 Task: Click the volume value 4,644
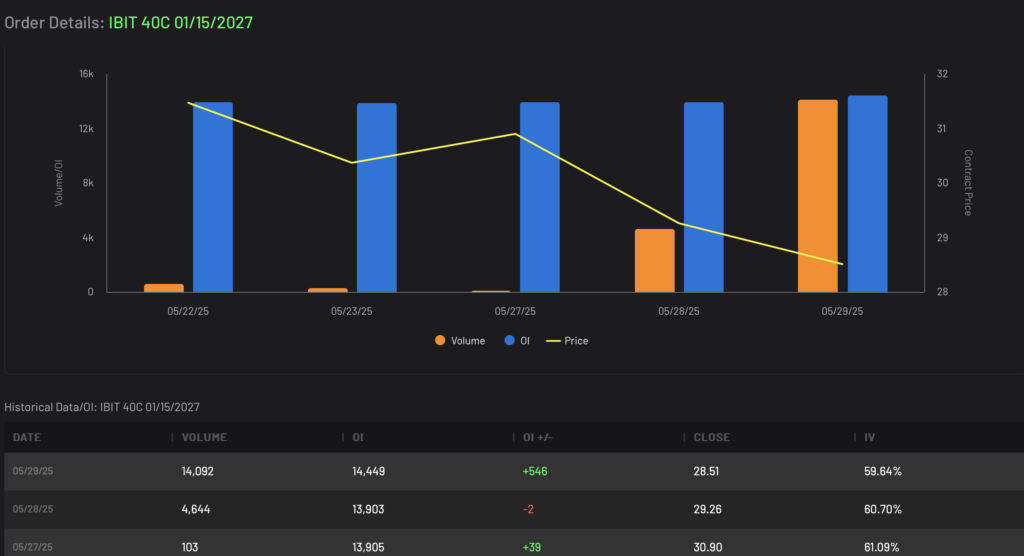coord(196,509)
